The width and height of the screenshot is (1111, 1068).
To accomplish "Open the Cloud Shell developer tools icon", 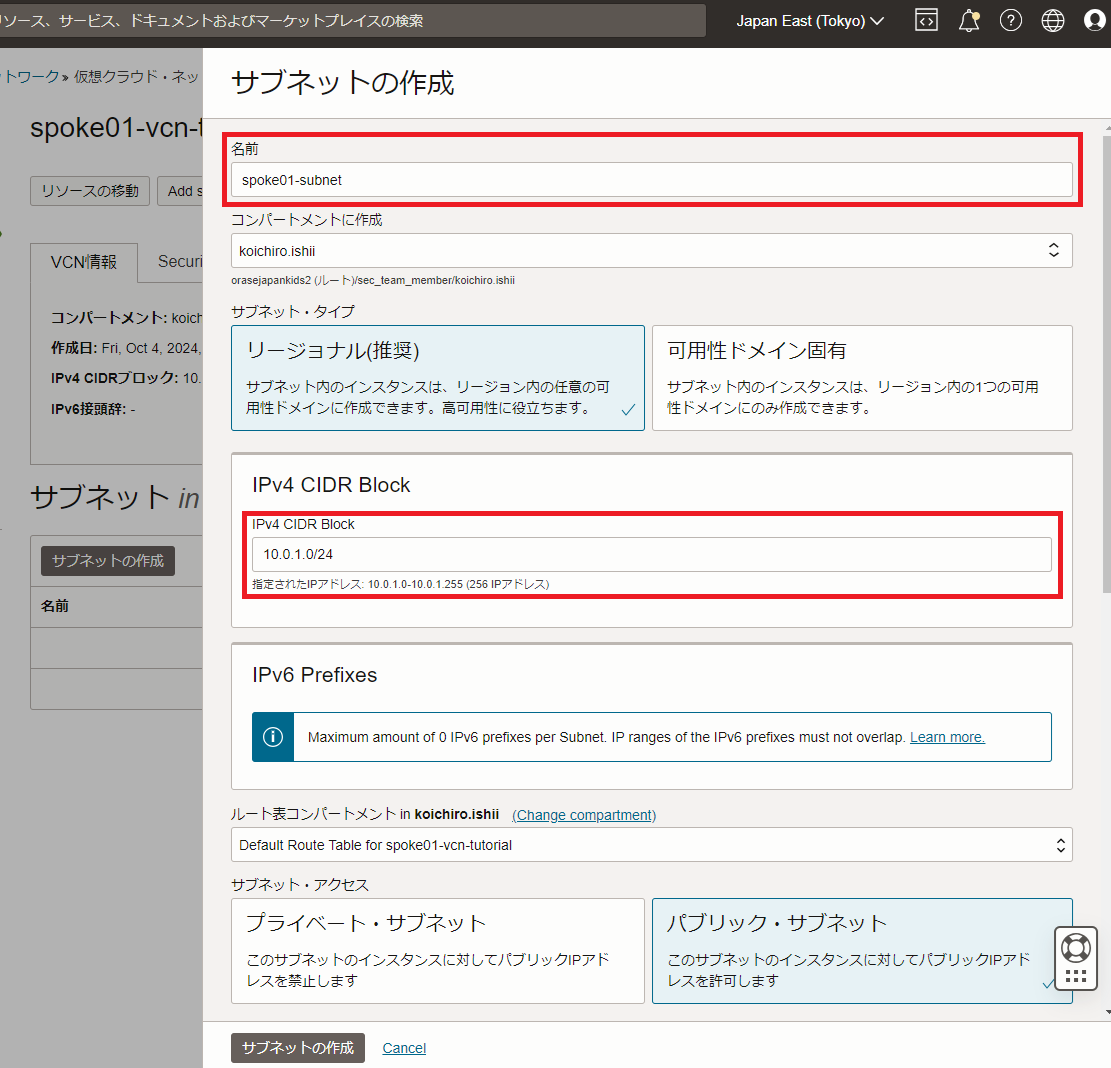I will point(926,19).
